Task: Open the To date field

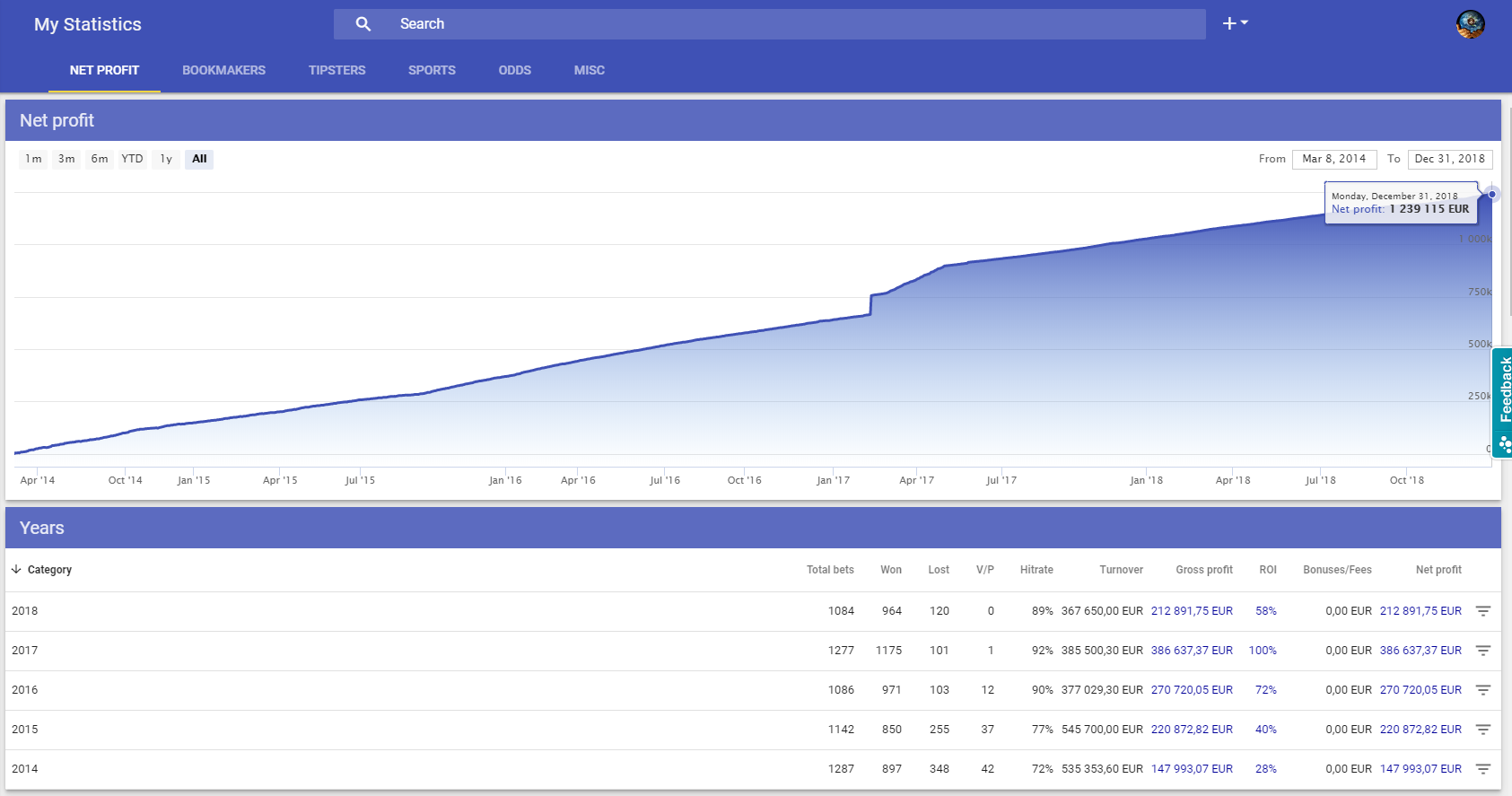Action: click(x=1450, y=159)
